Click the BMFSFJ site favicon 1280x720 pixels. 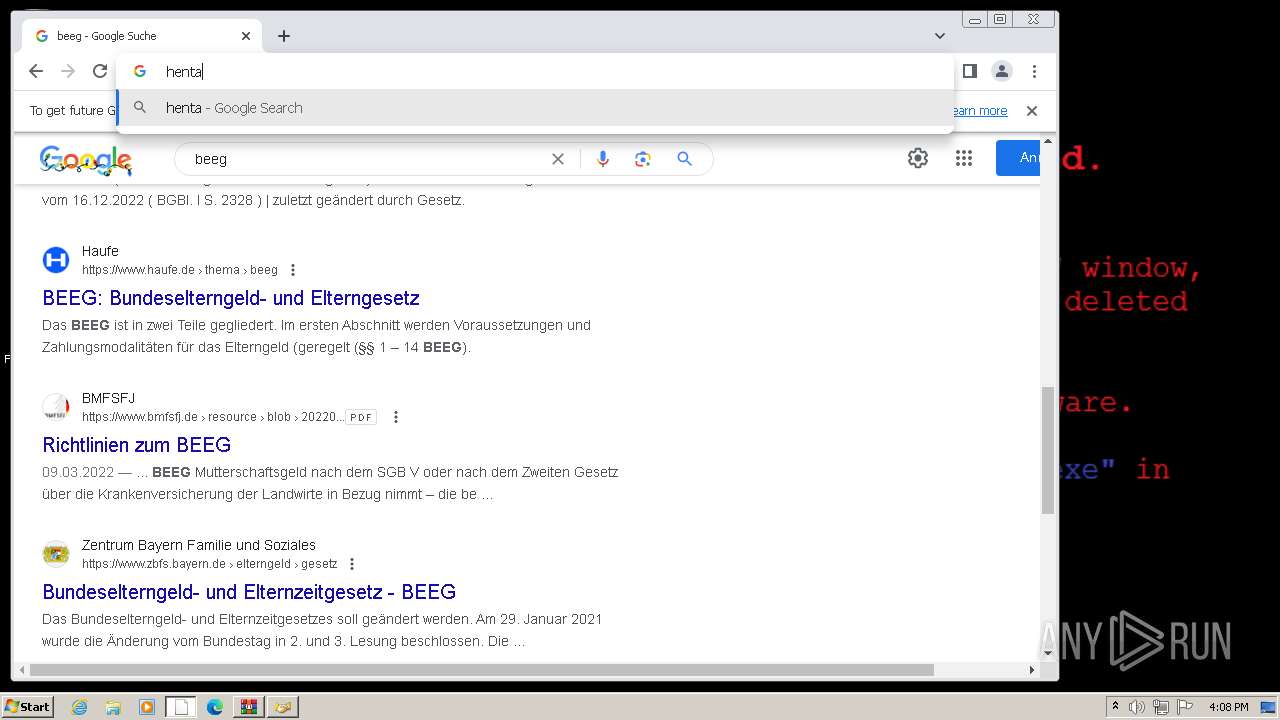[56, 407]
